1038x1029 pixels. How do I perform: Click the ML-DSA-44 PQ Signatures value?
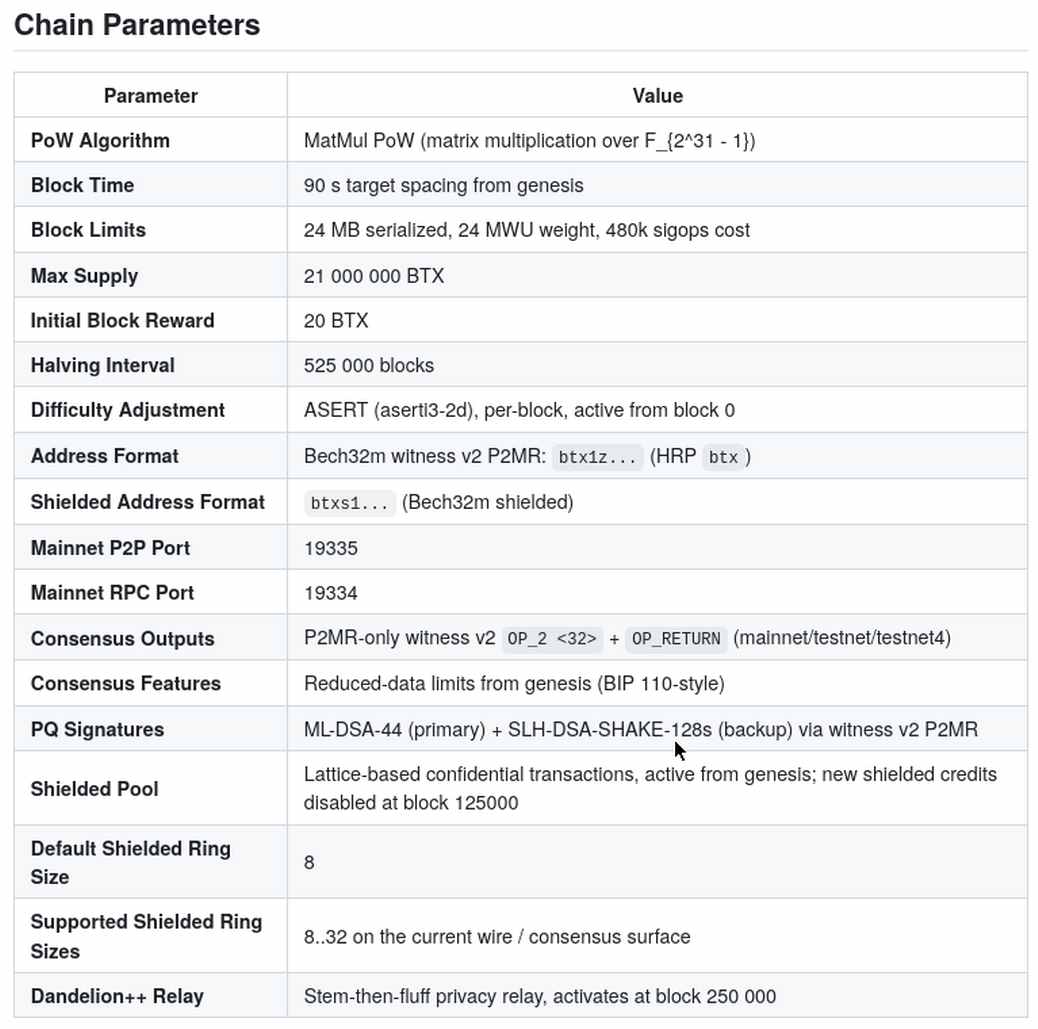[x=641, y=729]
